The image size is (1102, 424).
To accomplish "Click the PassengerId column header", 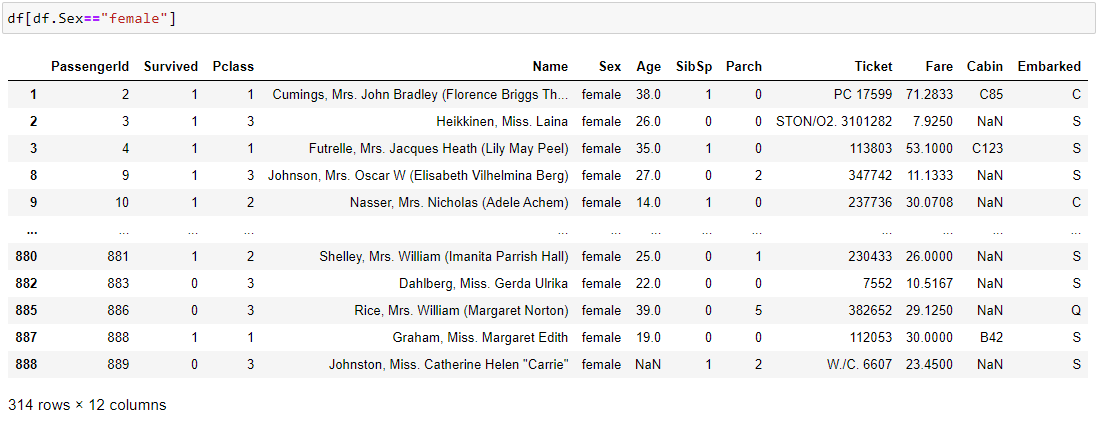I will [90, 67].
